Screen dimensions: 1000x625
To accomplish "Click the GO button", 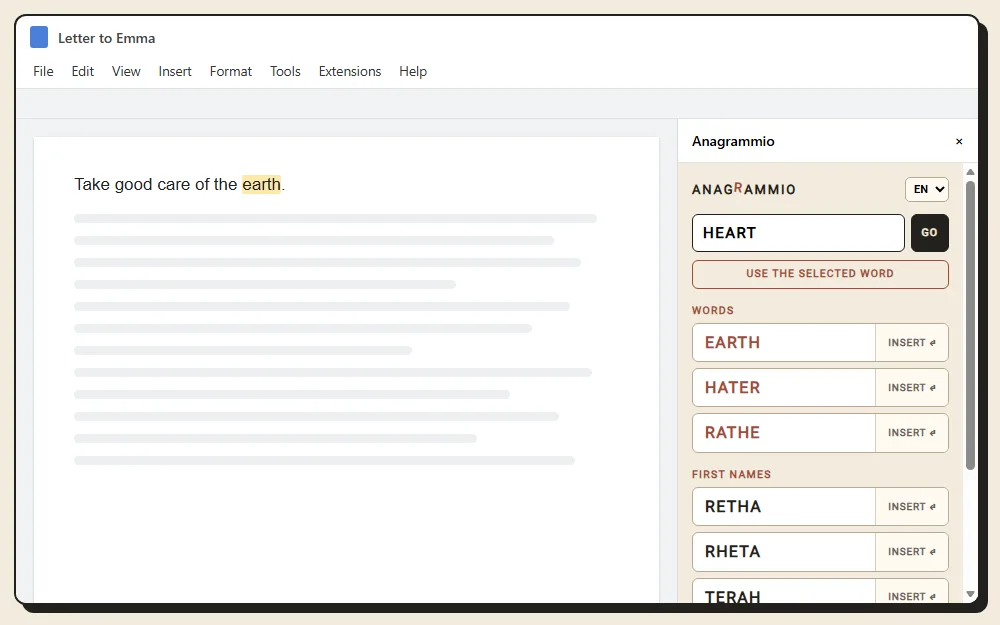I will point(929,233).
